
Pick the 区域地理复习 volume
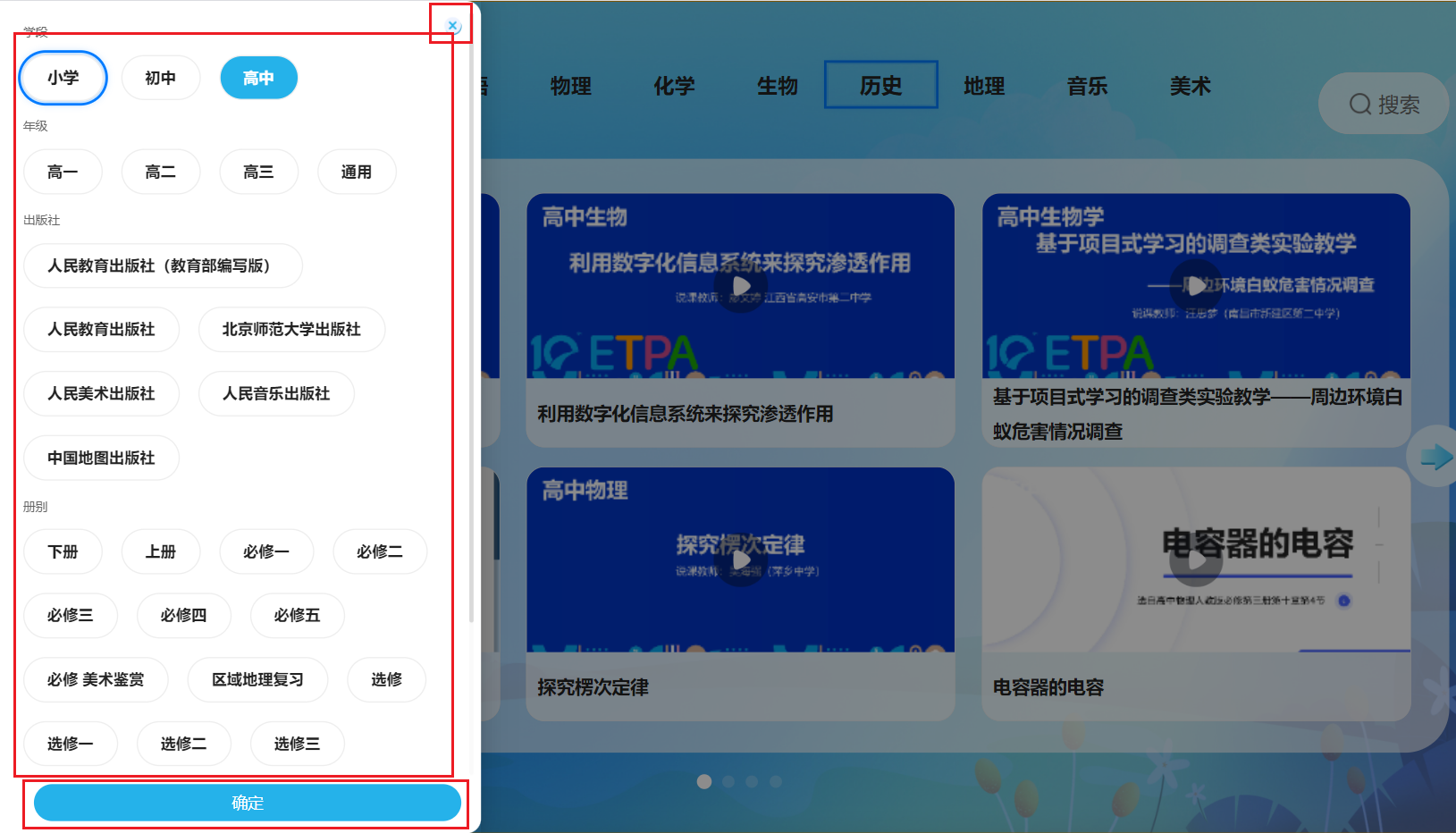pyautogui.click(x=257, y=679)
